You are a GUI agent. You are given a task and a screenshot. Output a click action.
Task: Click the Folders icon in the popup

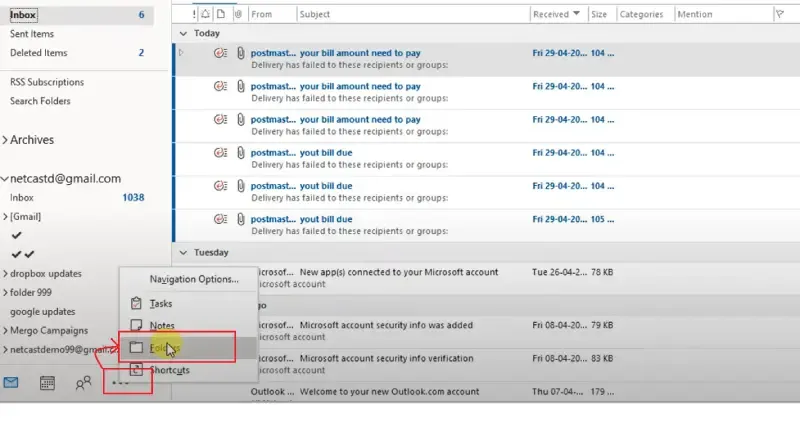[x=136, y=347]
